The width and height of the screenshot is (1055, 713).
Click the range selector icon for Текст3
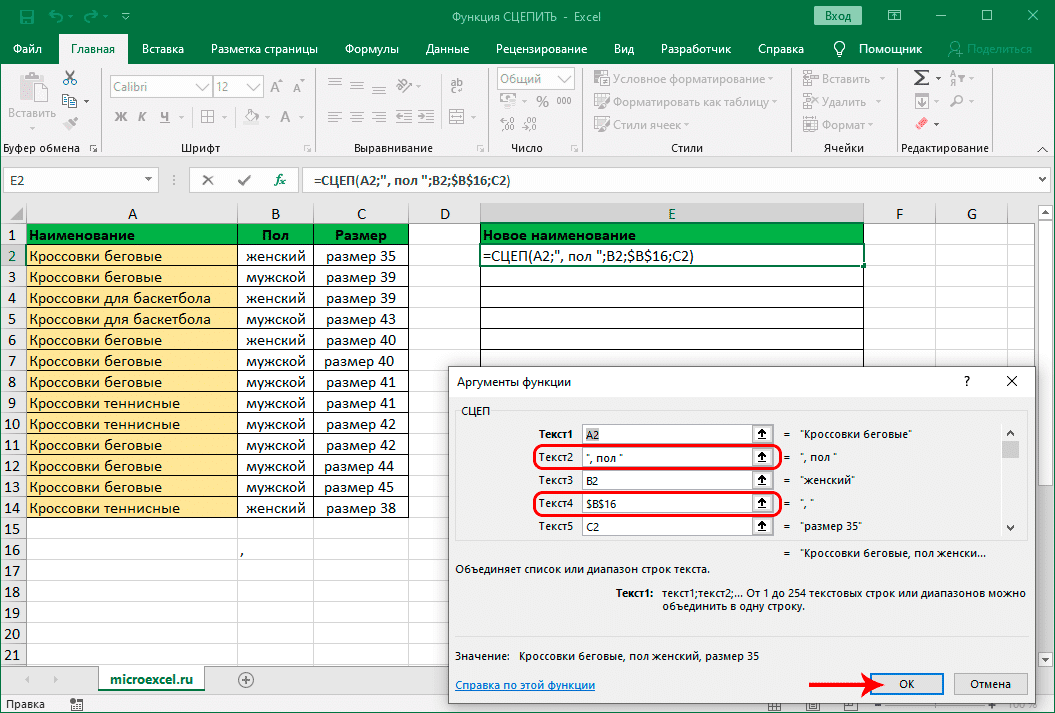point(762,480)
